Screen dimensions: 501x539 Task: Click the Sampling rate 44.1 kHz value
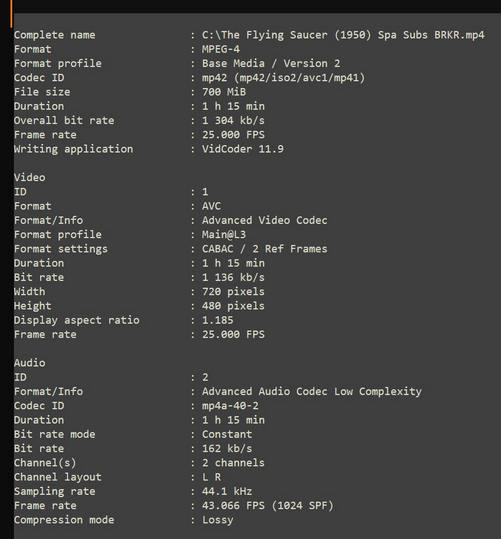point(227,491)
